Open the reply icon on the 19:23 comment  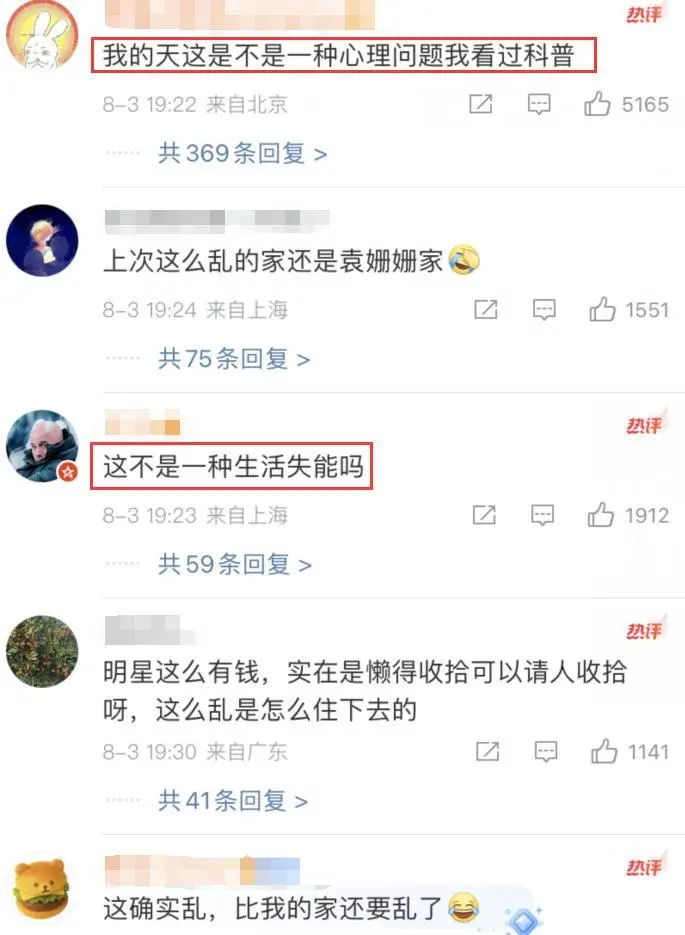(x=542, y=515)
